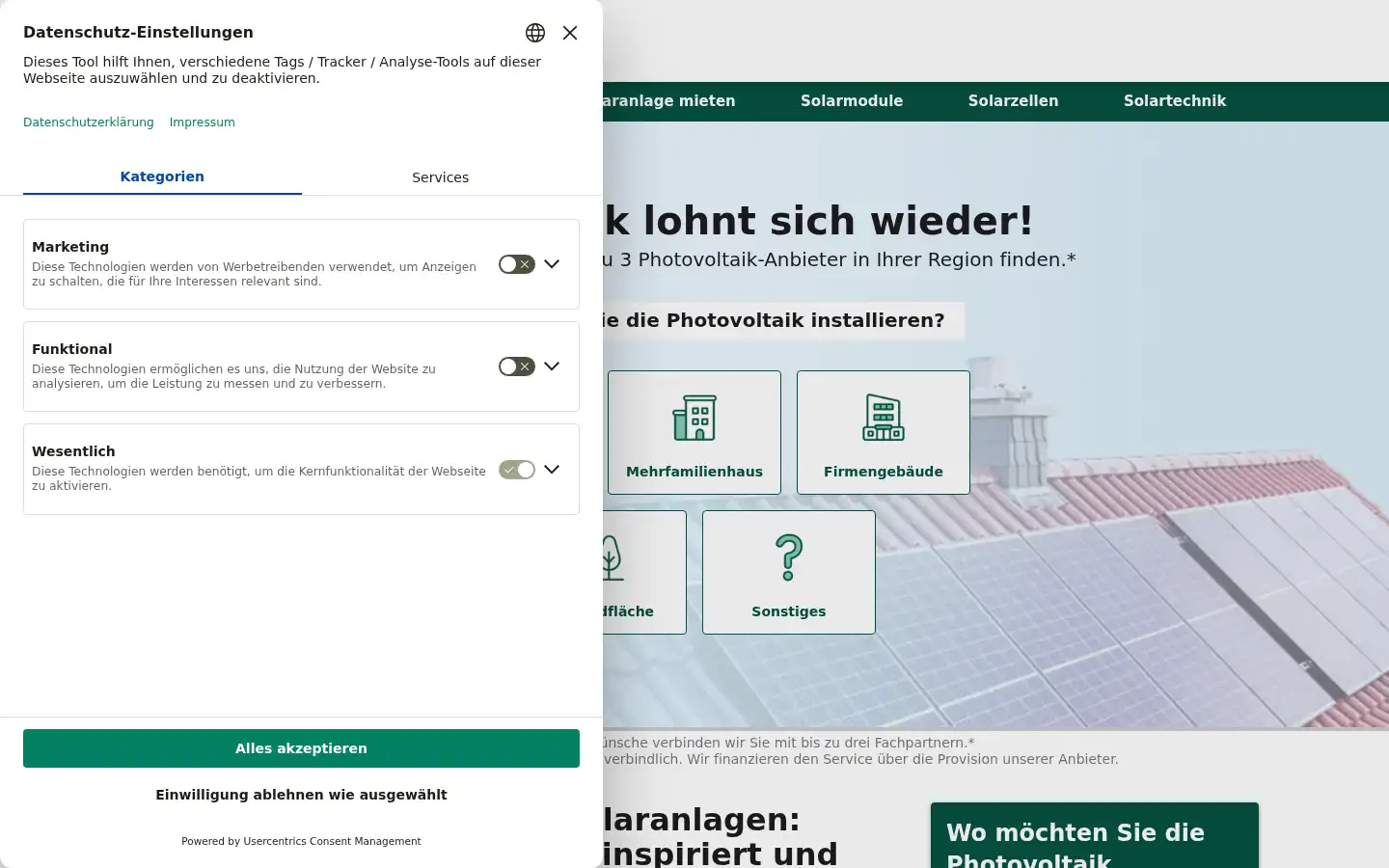Toggle the Wesentlich switch
The width and height of the screenshot is (1389, 868).
pyautogui.click(x=517, y=470)
